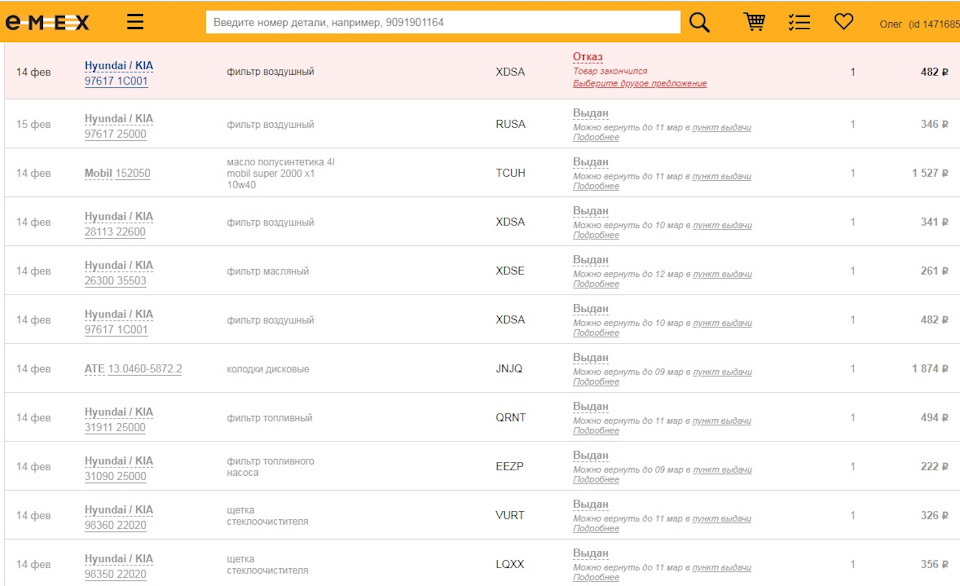
Task: Open ATE 13.0460-5872.2 part link
Action: (133, 369)
